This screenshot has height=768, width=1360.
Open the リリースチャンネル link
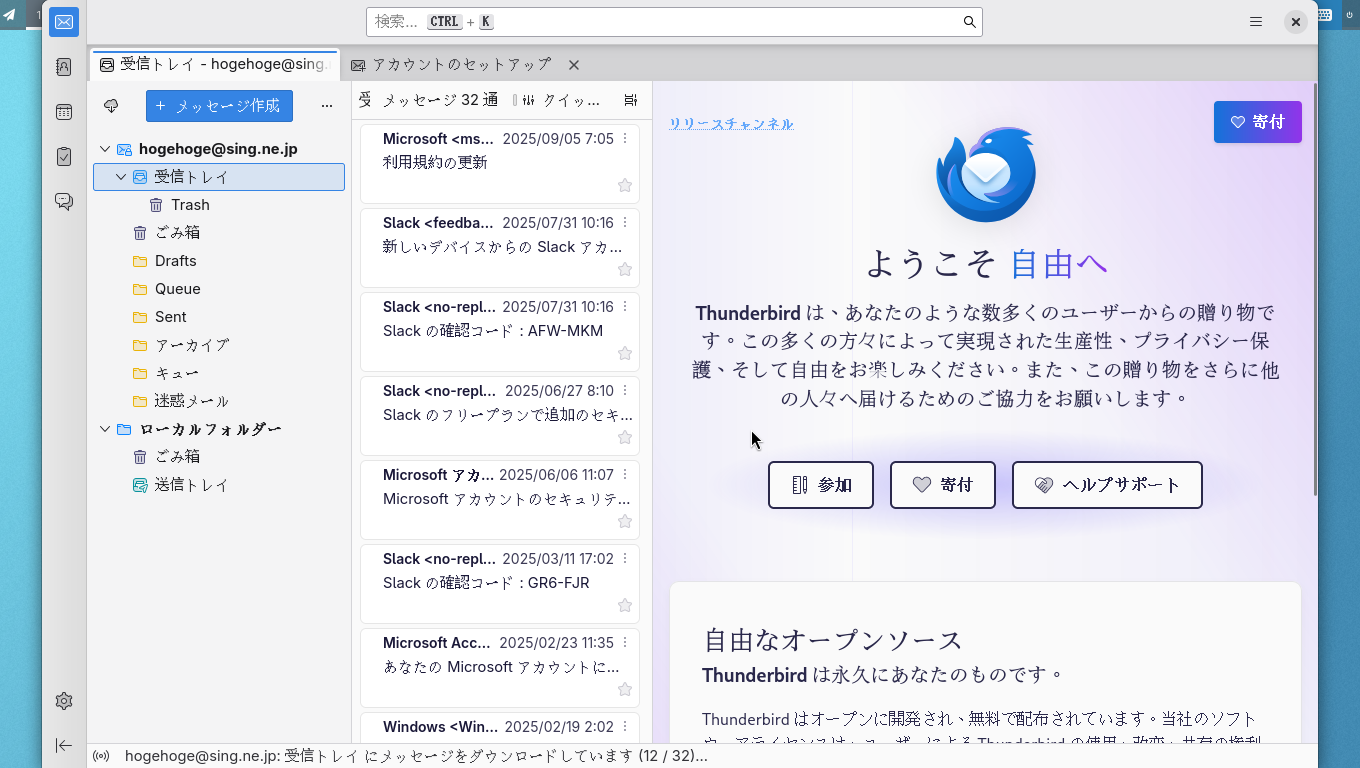click(x=731, y=124)
